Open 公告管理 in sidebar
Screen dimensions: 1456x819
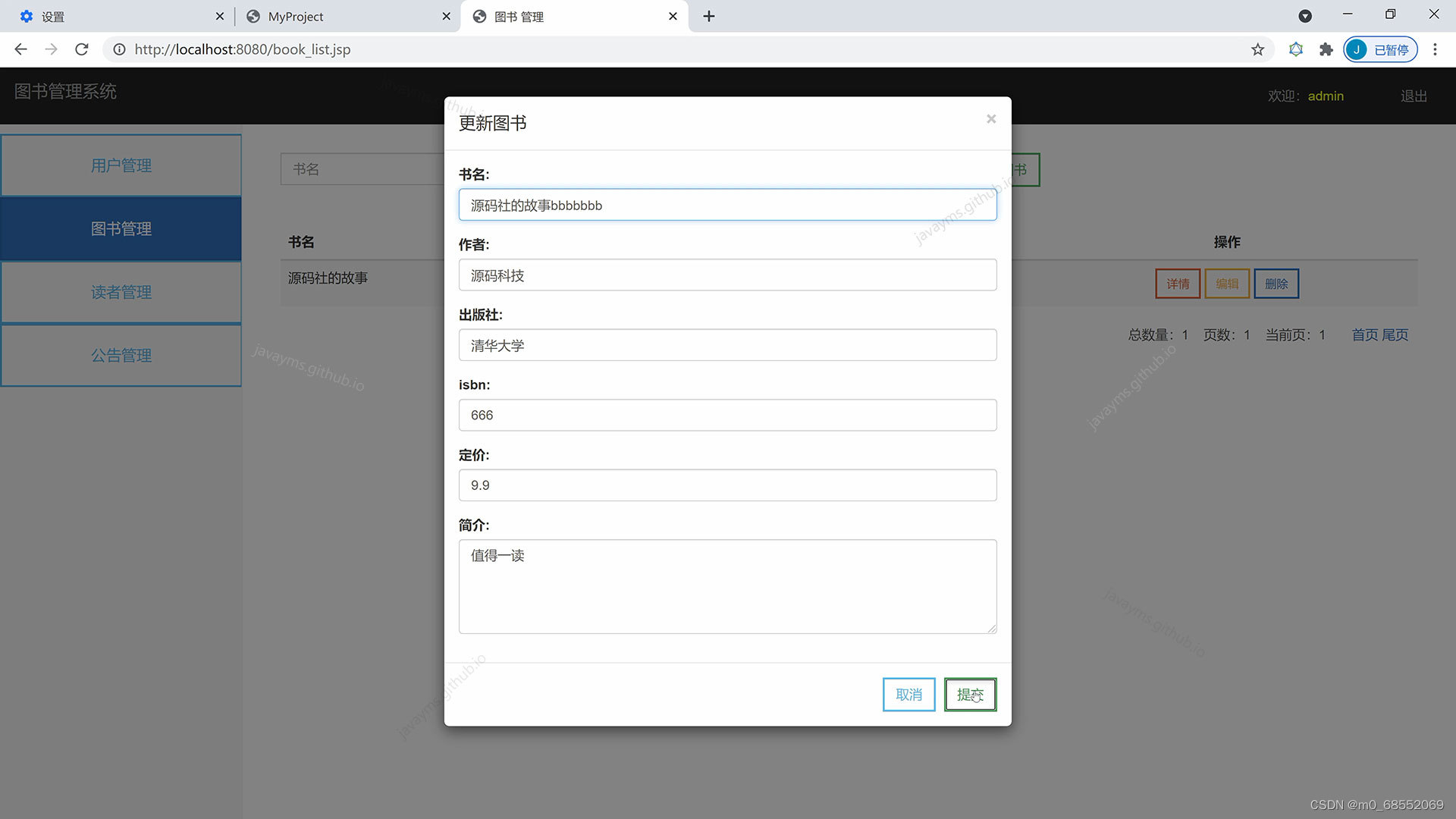click(121, 355)
